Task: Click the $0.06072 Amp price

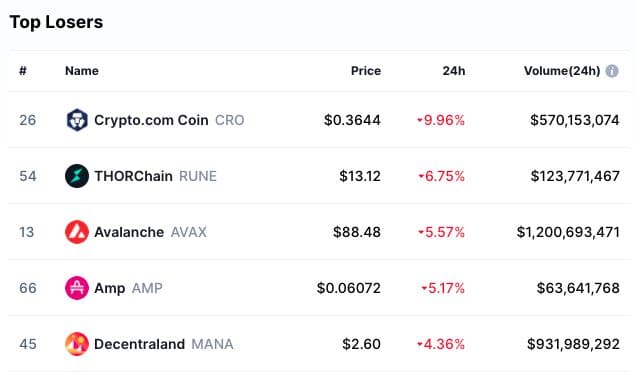Action: tap(349, 288)
